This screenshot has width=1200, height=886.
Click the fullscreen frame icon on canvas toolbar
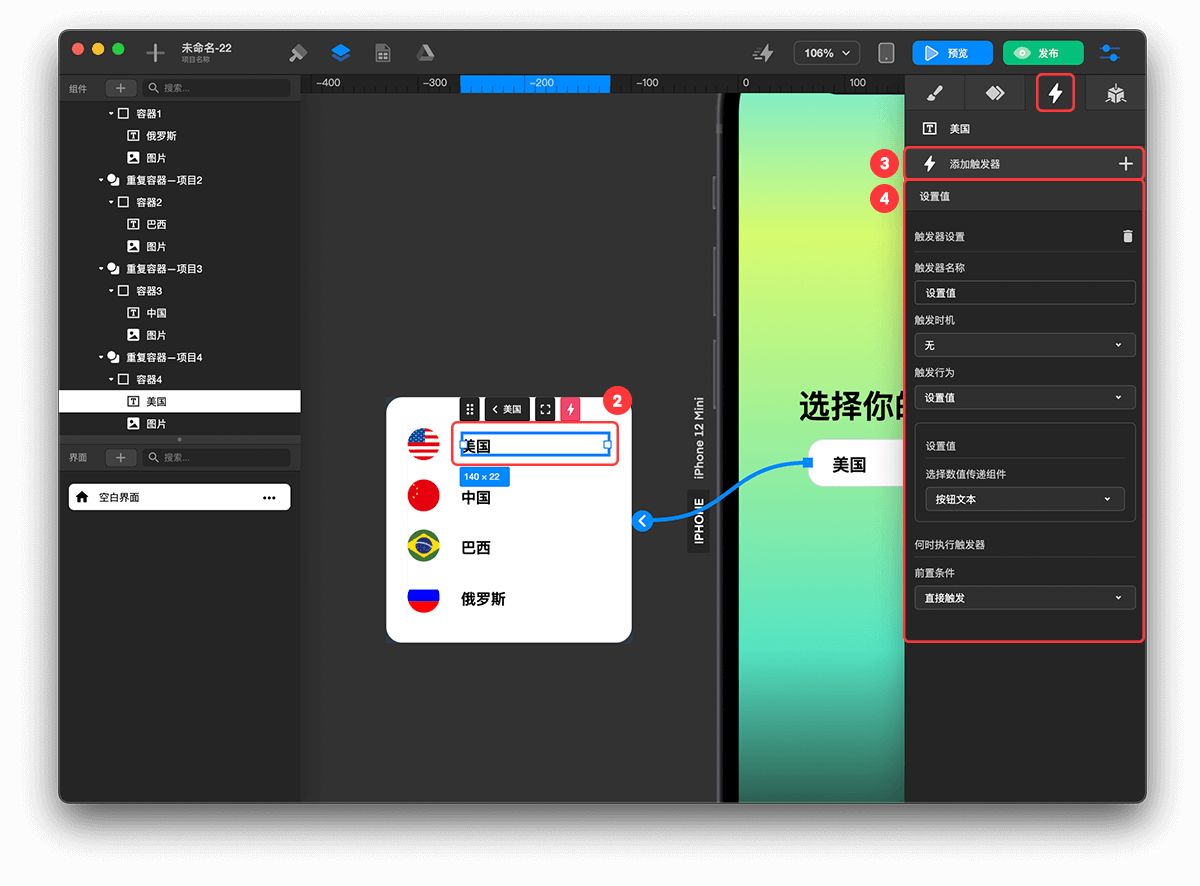tap(545, 409)
